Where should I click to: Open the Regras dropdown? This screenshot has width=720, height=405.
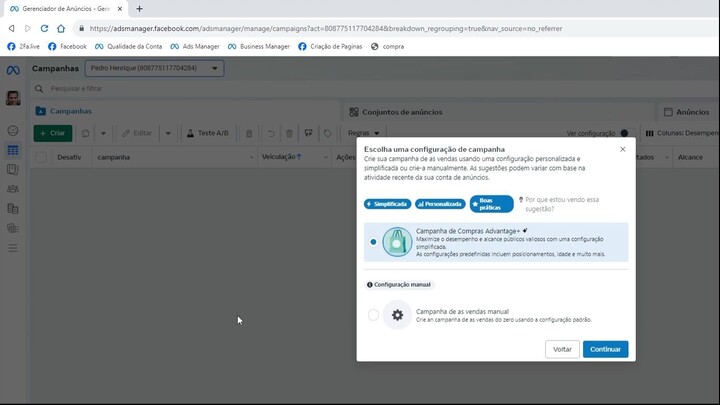click(364, 133)
